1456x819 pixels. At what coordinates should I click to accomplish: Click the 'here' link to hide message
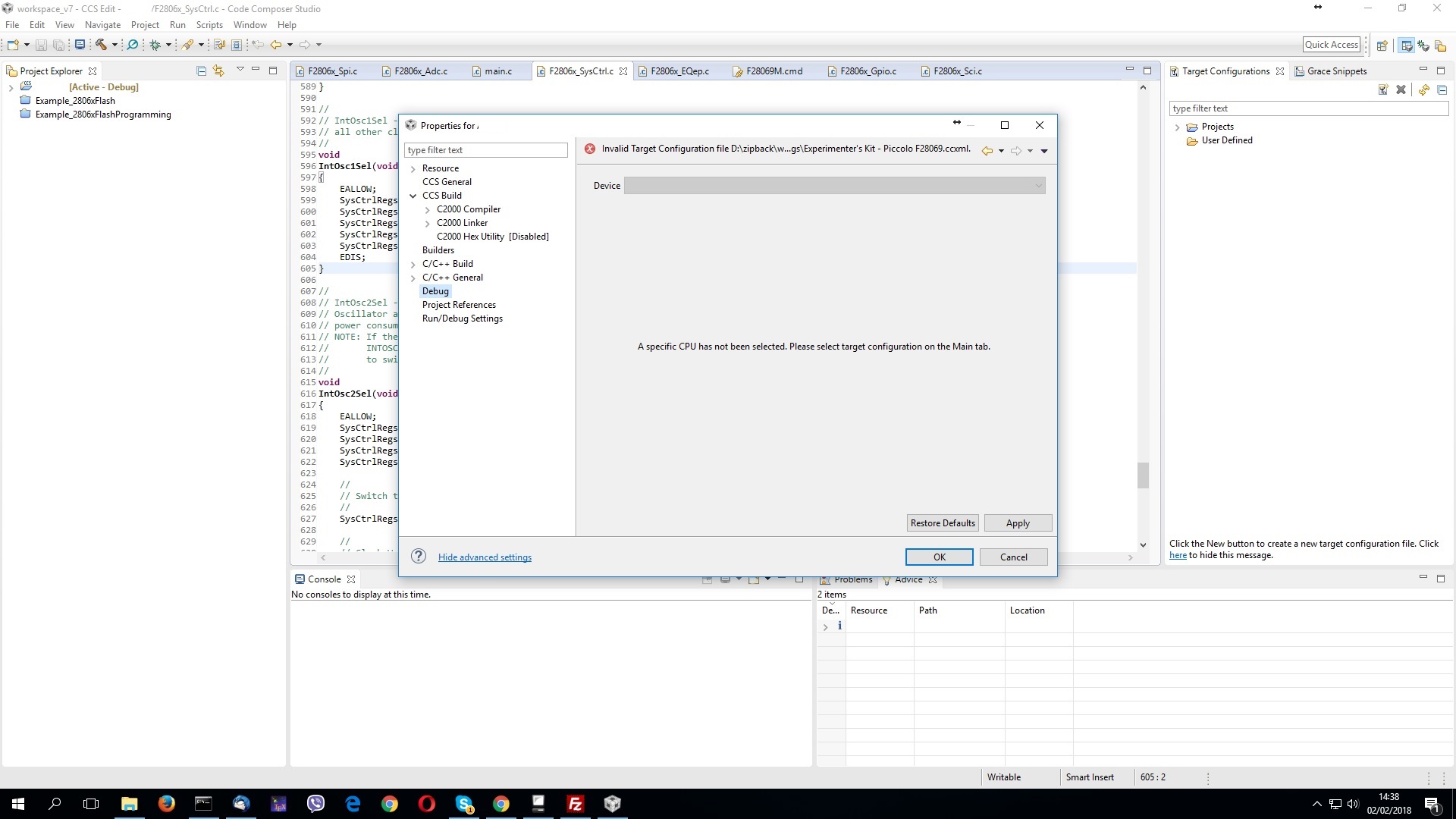point(1178,555)
